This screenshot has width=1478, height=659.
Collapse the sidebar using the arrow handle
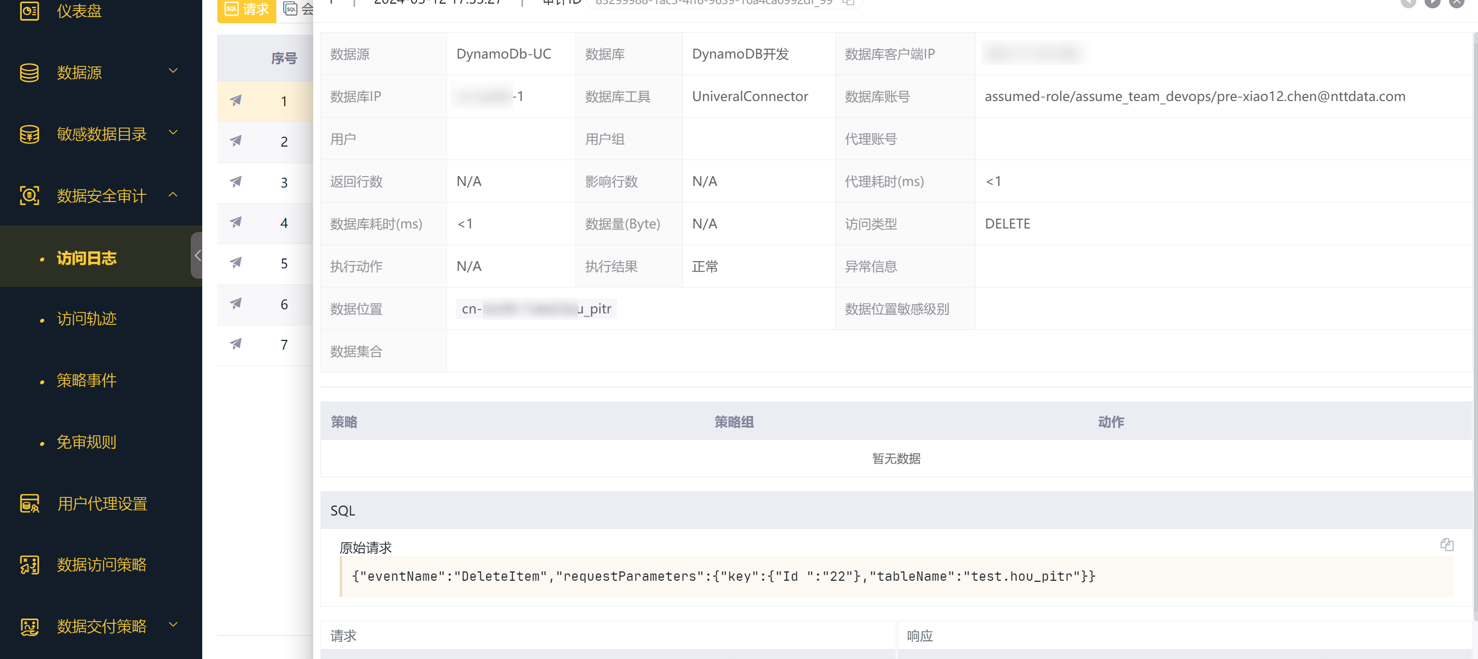tap(199, 256)
